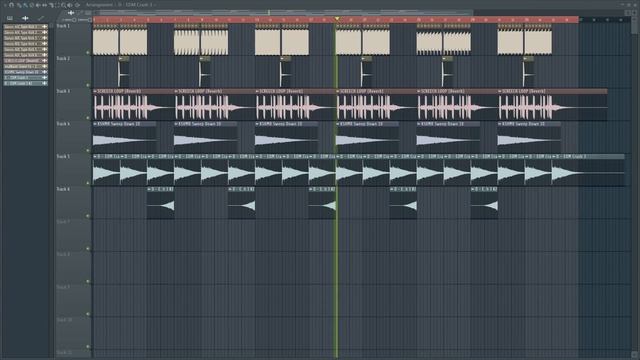Select KSHMR Sweep Down 10 in the picker list

point(26,72)
